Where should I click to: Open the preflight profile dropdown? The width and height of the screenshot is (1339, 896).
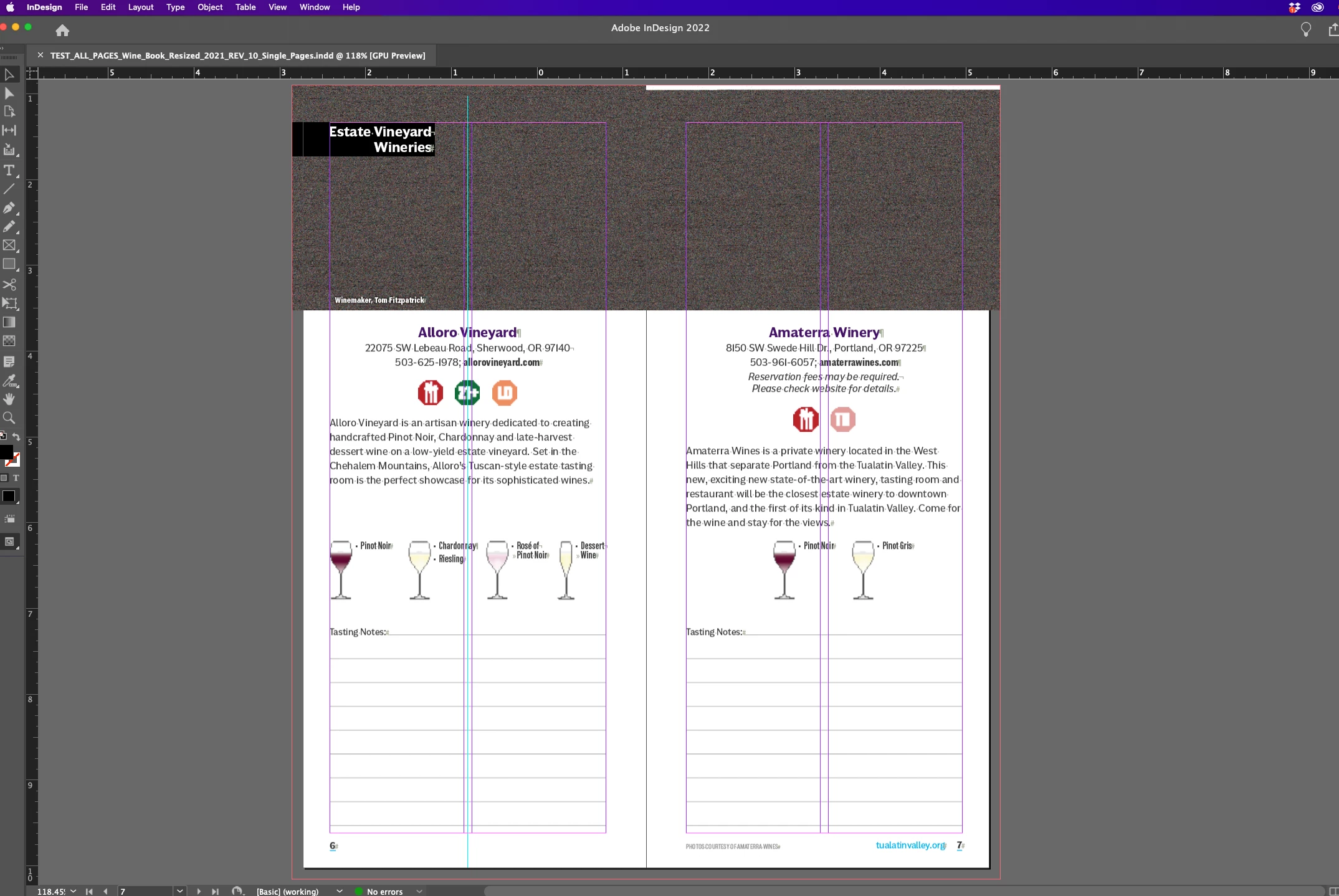pos(340,891)
